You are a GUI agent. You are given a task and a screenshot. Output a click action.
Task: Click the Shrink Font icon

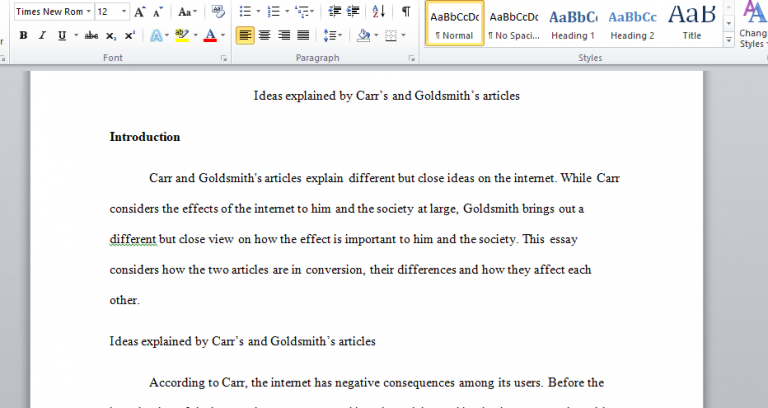pyautogui.click(x=158, y=12)
